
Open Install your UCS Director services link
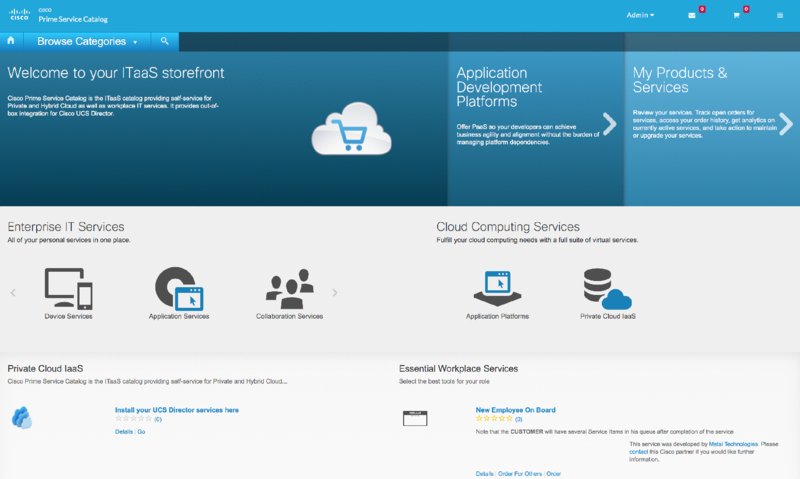tap(177, 410)
